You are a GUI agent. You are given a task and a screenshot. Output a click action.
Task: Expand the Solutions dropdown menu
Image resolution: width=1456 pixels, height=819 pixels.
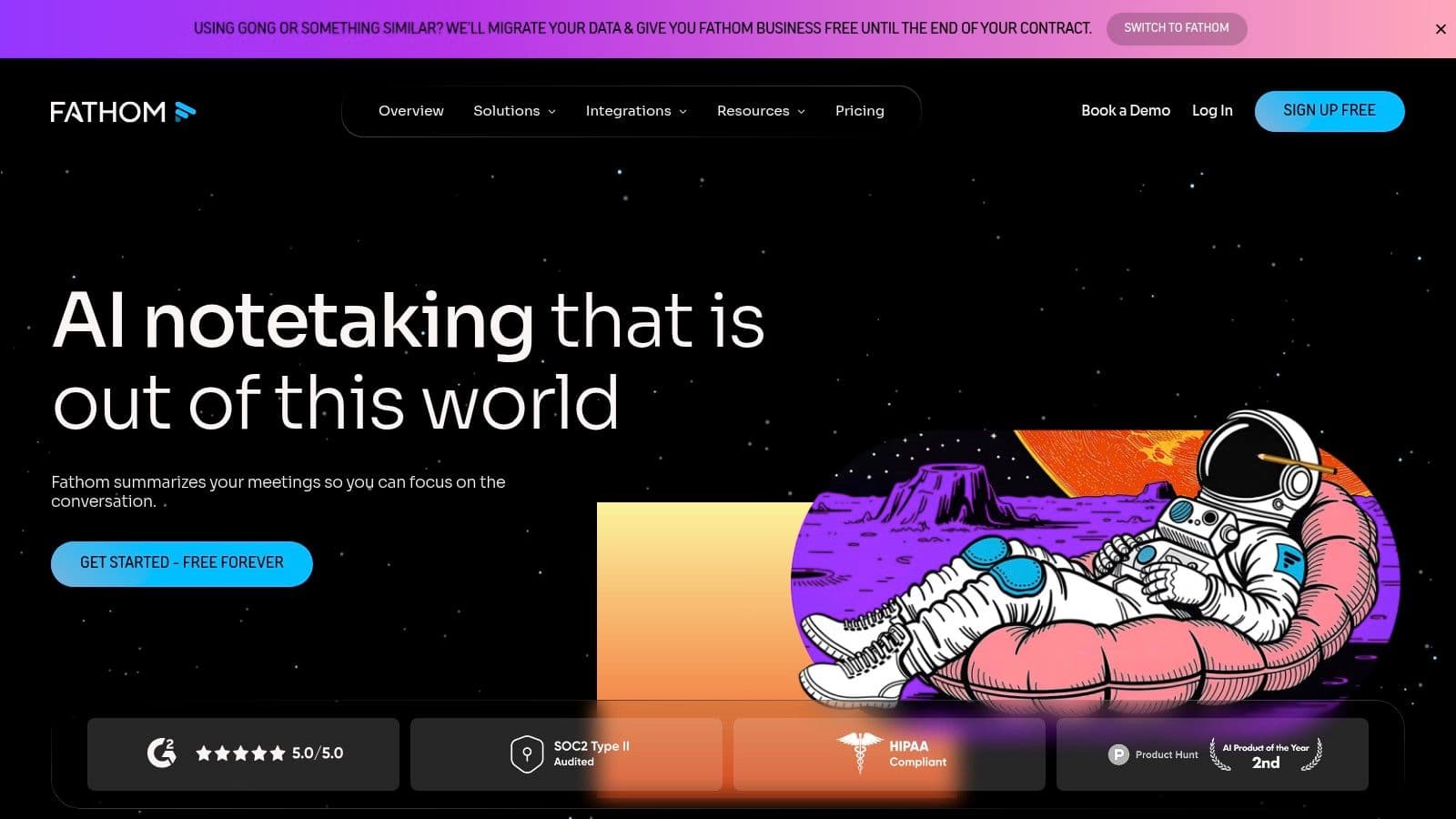point(514,111)
